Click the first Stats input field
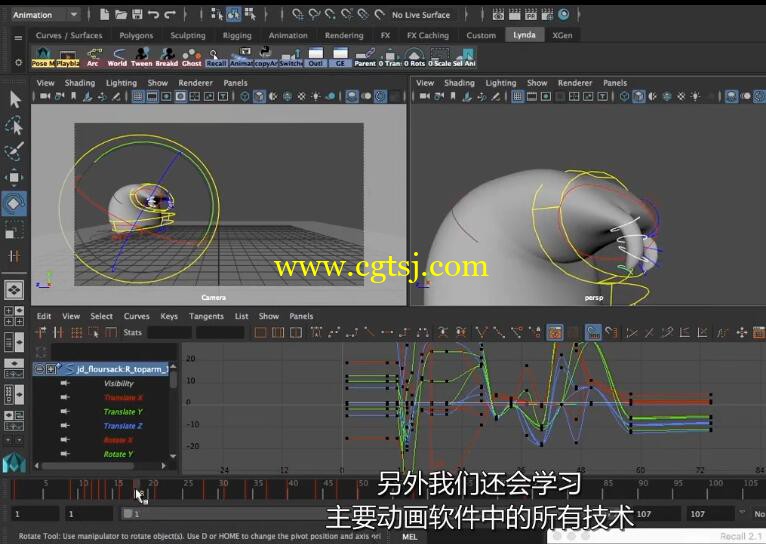 [x=170, y=333]
